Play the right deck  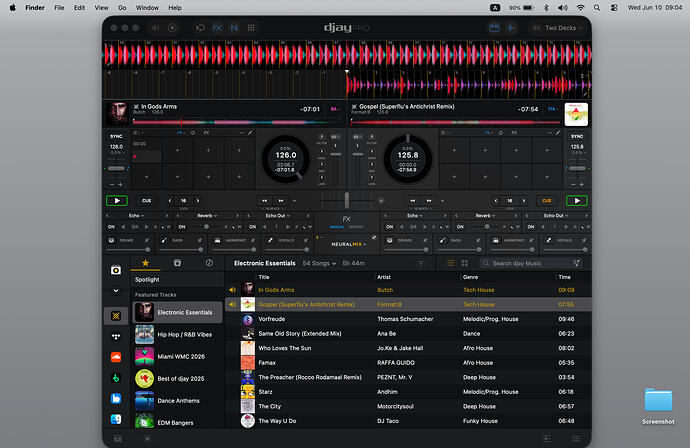pyautogui.click(x=577, y=201)
